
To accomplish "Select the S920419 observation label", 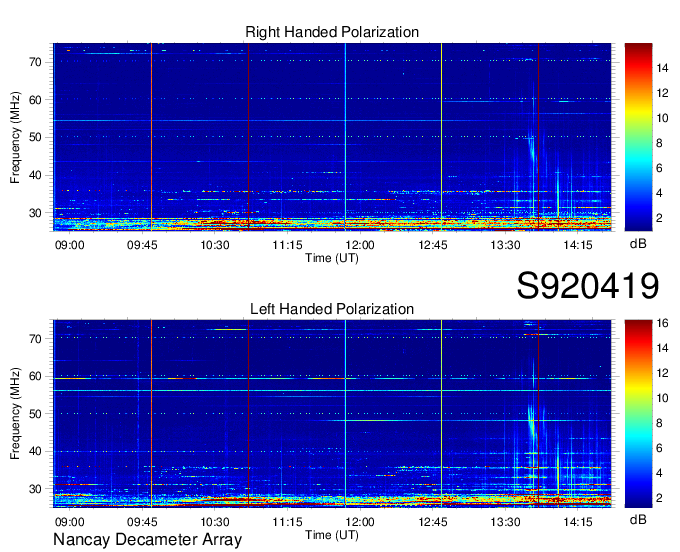I will pos(588,285).
